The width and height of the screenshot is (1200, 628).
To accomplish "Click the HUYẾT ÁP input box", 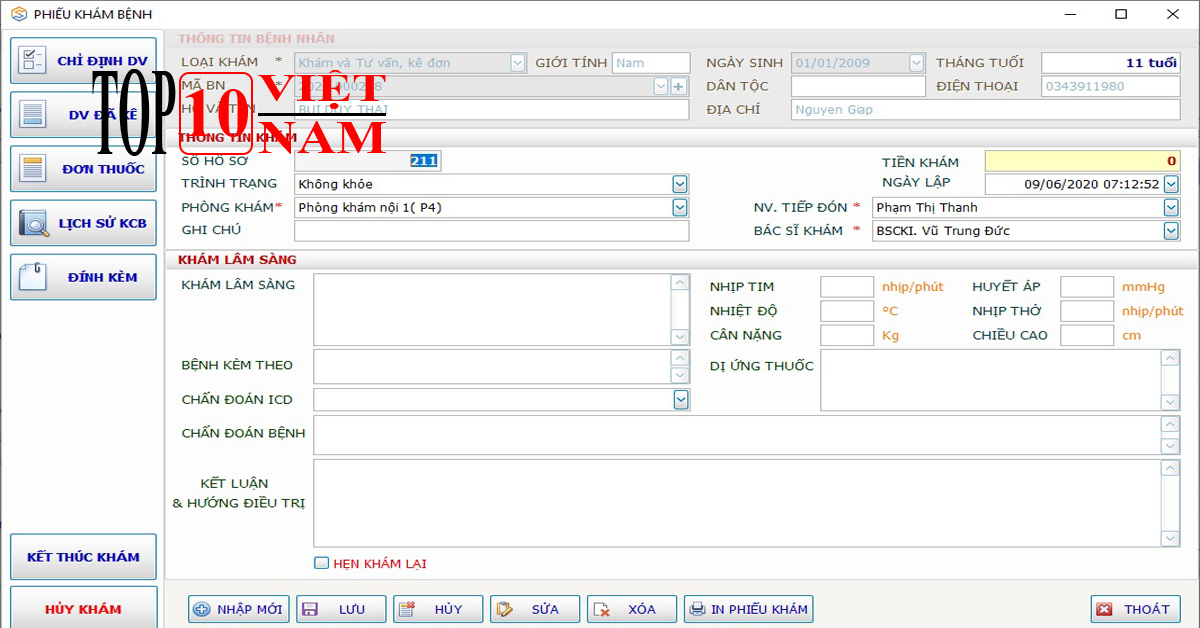I will pos(1087,287).
